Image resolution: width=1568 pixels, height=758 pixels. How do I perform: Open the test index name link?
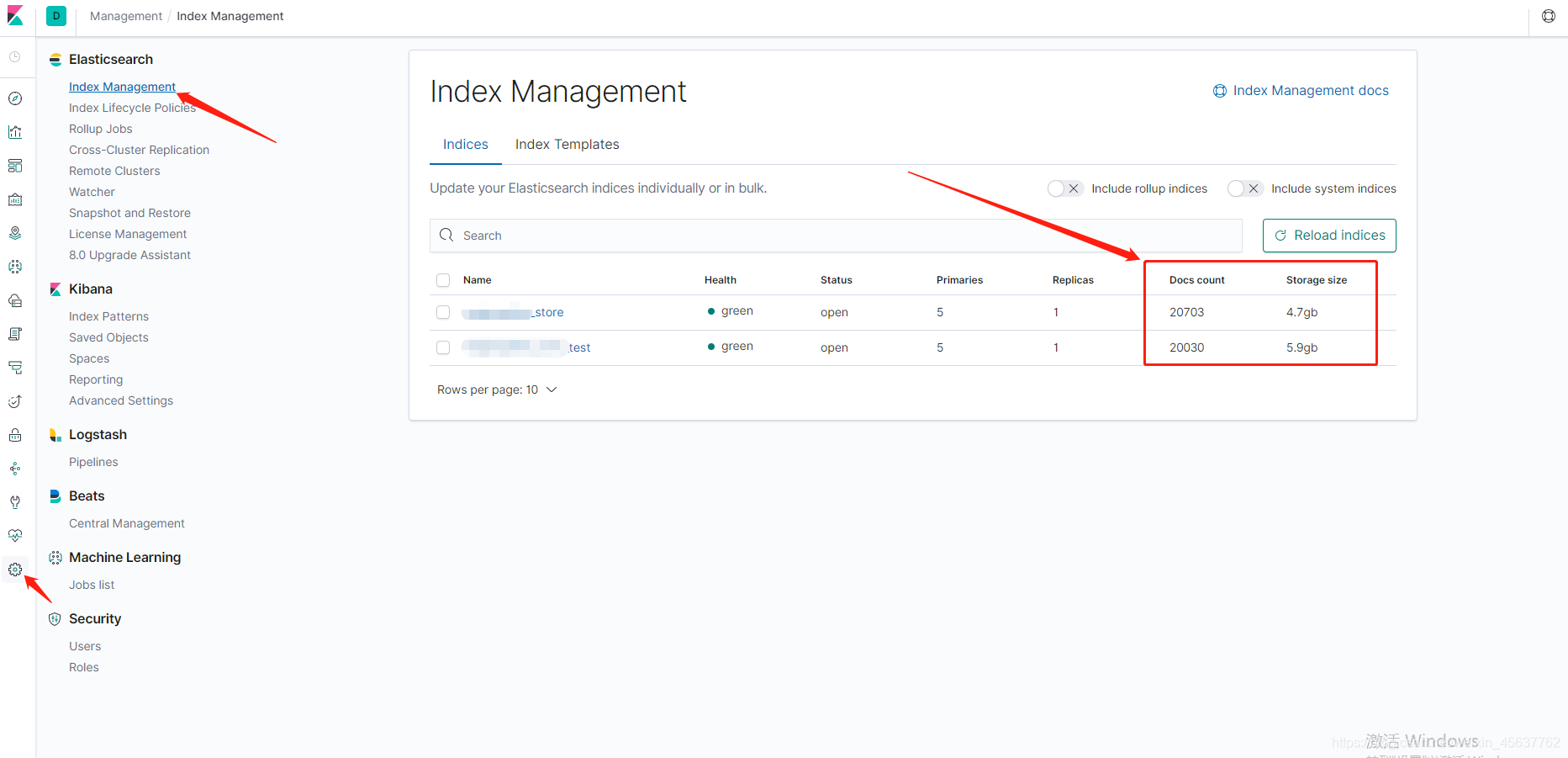click(527, 347)
